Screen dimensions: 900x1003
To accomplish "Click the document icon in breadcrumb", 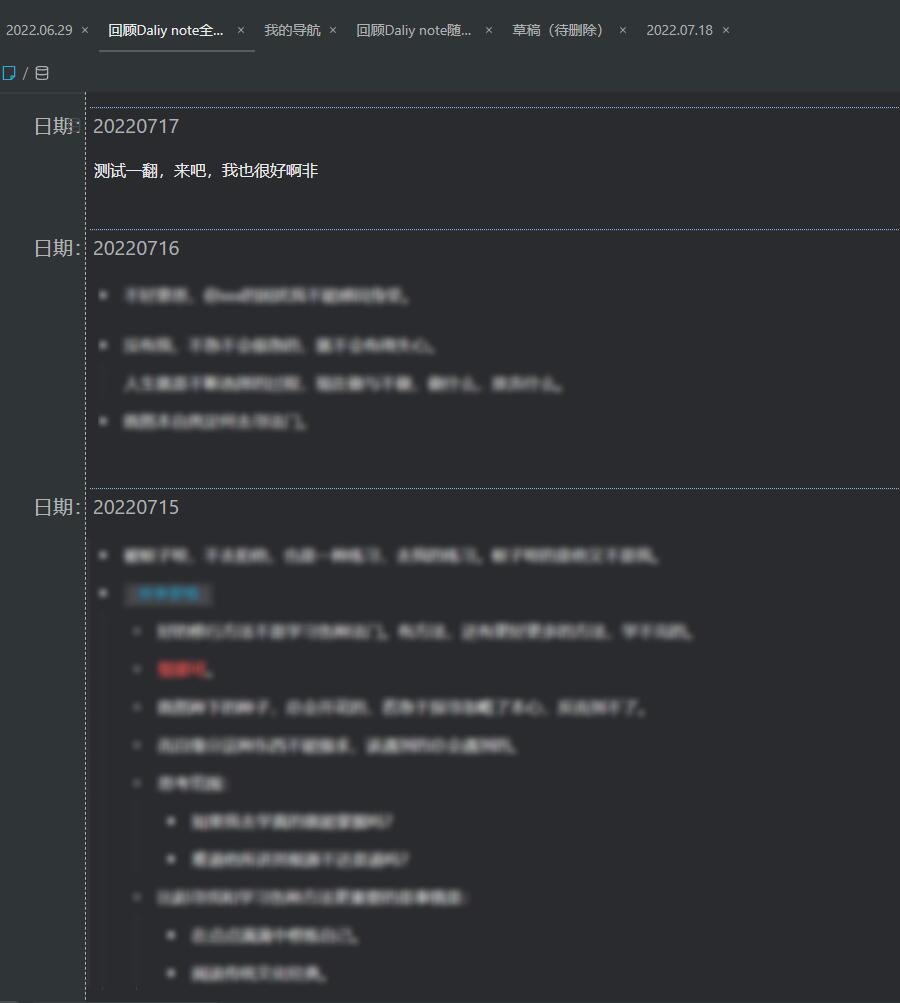I will click(x=9, y=73).
